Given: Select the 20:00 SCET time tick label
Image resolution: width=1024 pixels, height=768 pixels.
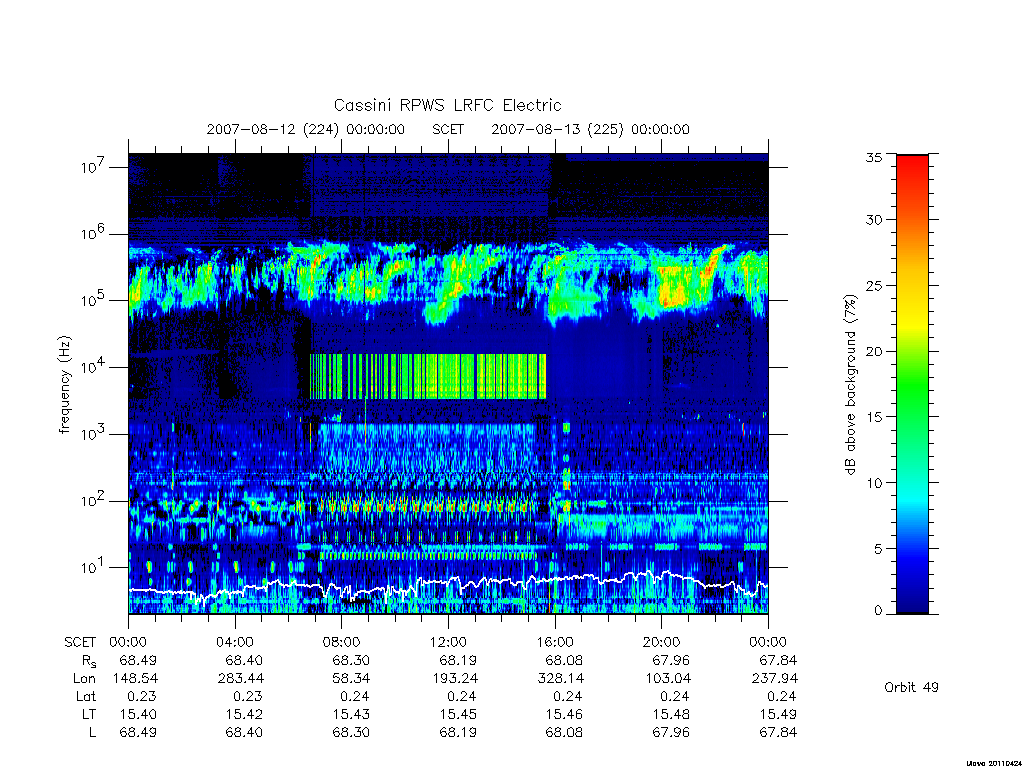Looking at the screenshot, I should pos(661,642).
